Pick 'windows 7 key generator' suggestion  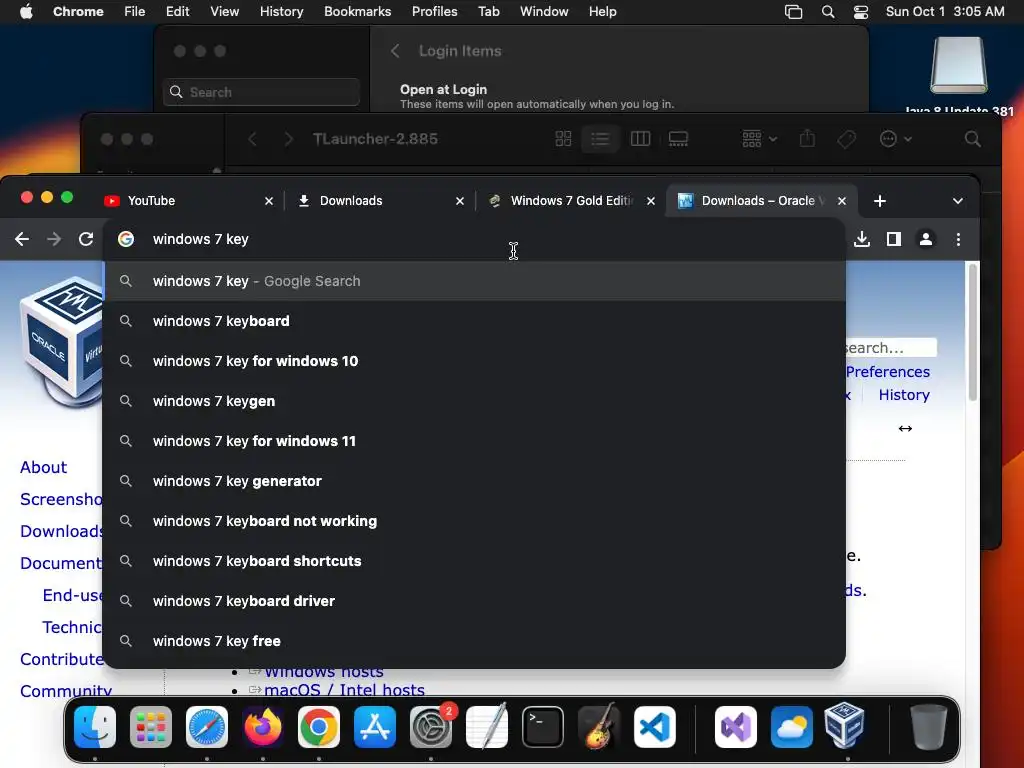474,481
